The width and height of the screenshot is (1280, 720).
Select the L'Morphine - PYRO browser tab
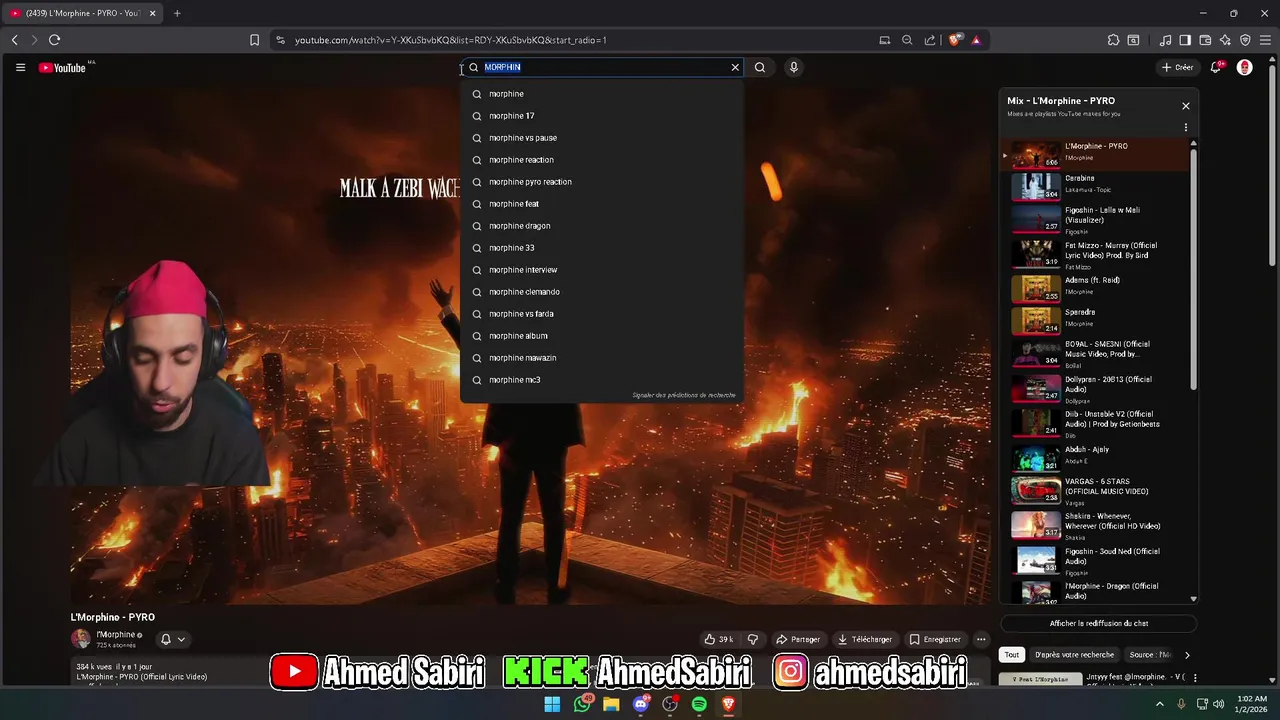click(x=82, y=13)
